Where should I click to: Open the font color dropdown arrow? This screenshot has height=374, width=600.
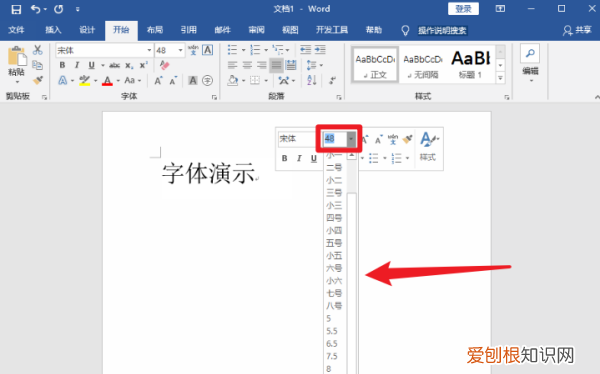coord(118,80)
